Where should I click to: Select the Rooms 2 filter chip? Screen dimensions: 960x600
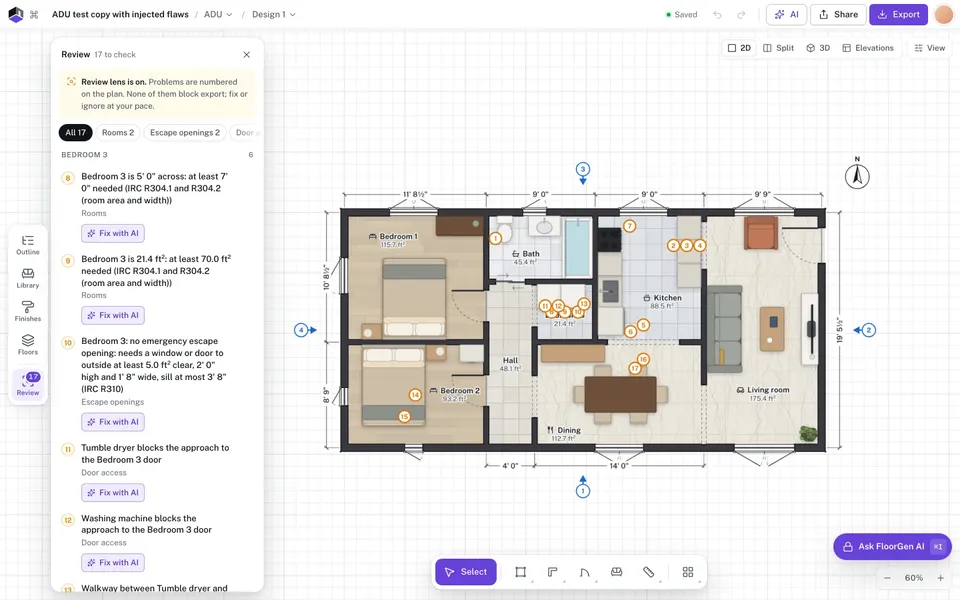(x=118, y=132)
